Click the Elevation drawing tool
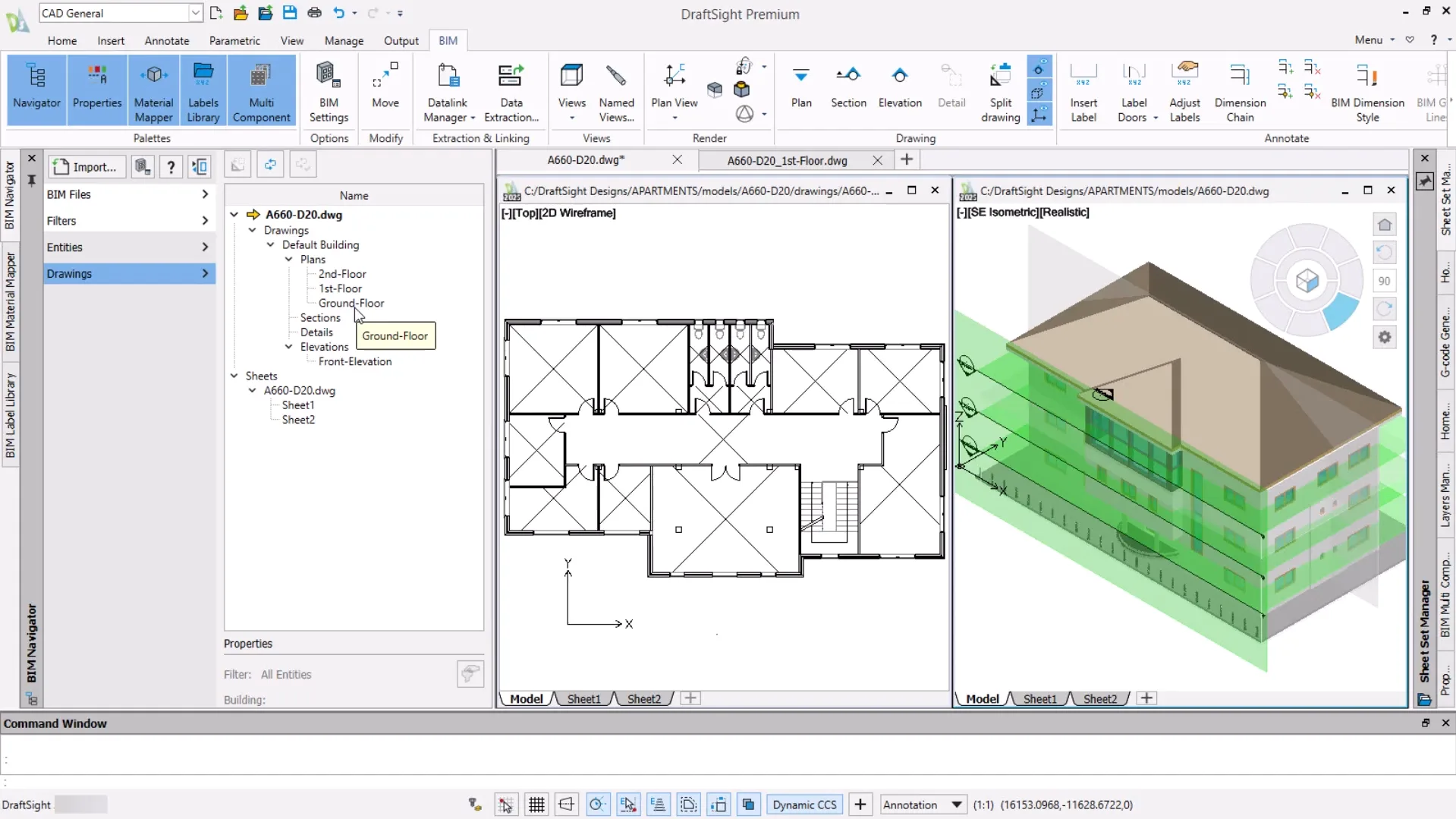The width and height of the screenshot is (1456, 819). 899,87
